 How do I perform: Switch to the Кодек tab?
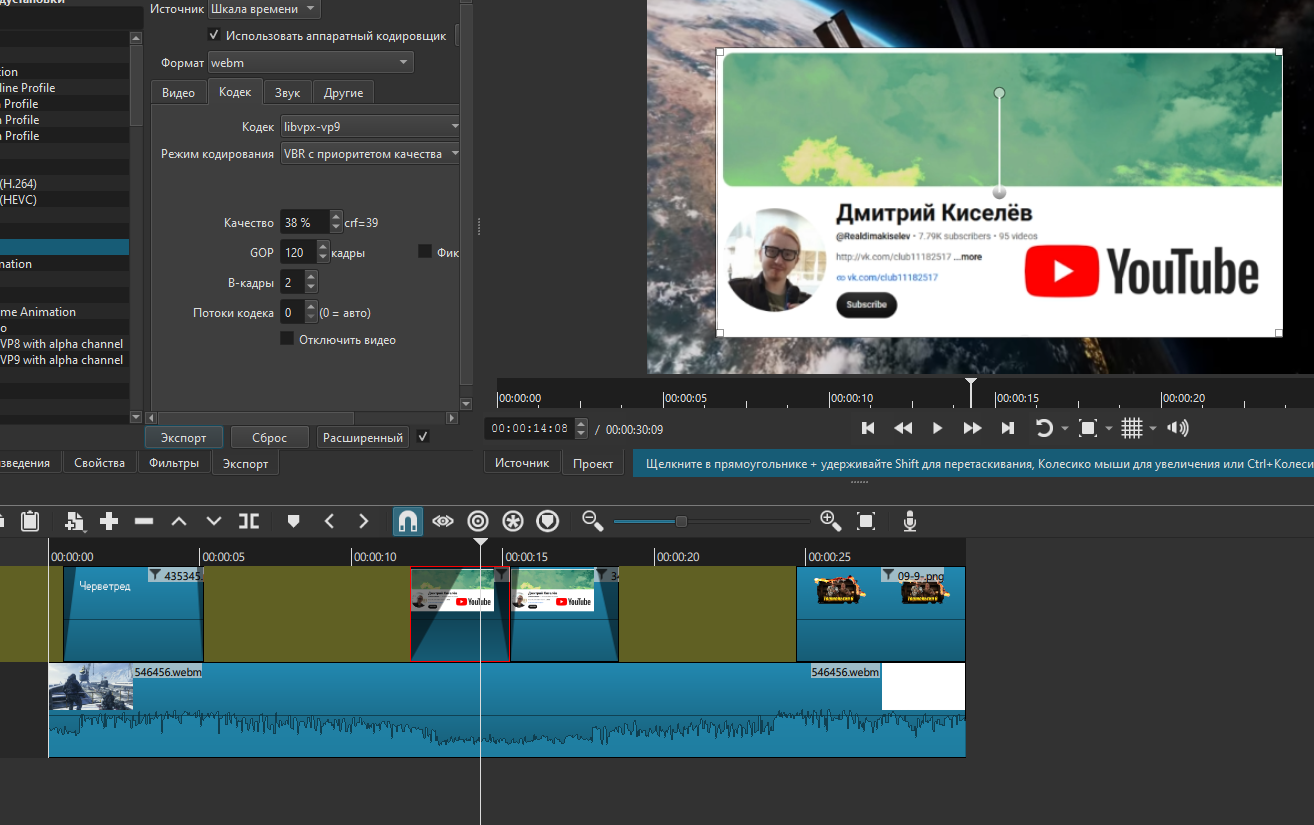pyautogui.click(x=235, y=92)
